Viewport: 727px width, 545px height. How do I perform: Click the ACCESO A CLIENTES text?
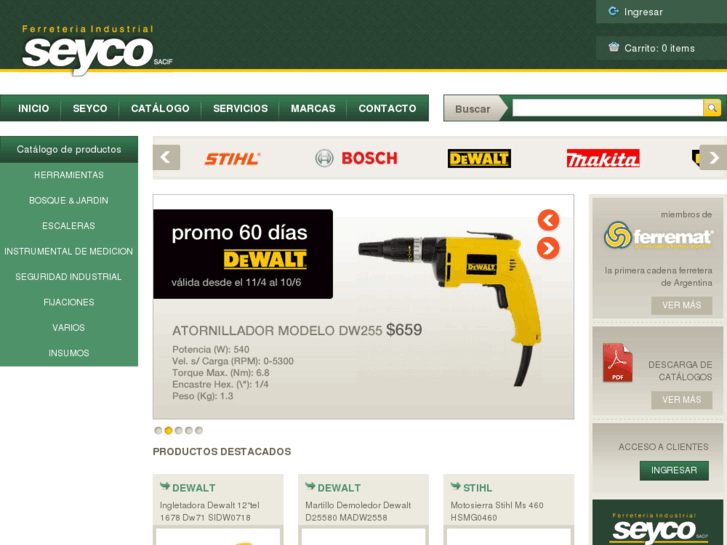click(x=663, y=447)
